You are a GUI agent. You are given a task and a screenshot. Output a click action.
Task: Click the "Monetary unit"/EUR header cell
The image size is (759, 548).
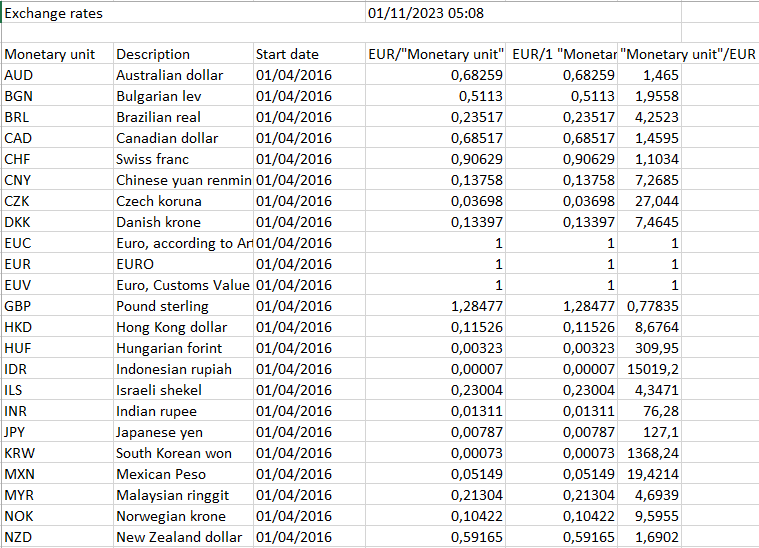pos(688,54)
